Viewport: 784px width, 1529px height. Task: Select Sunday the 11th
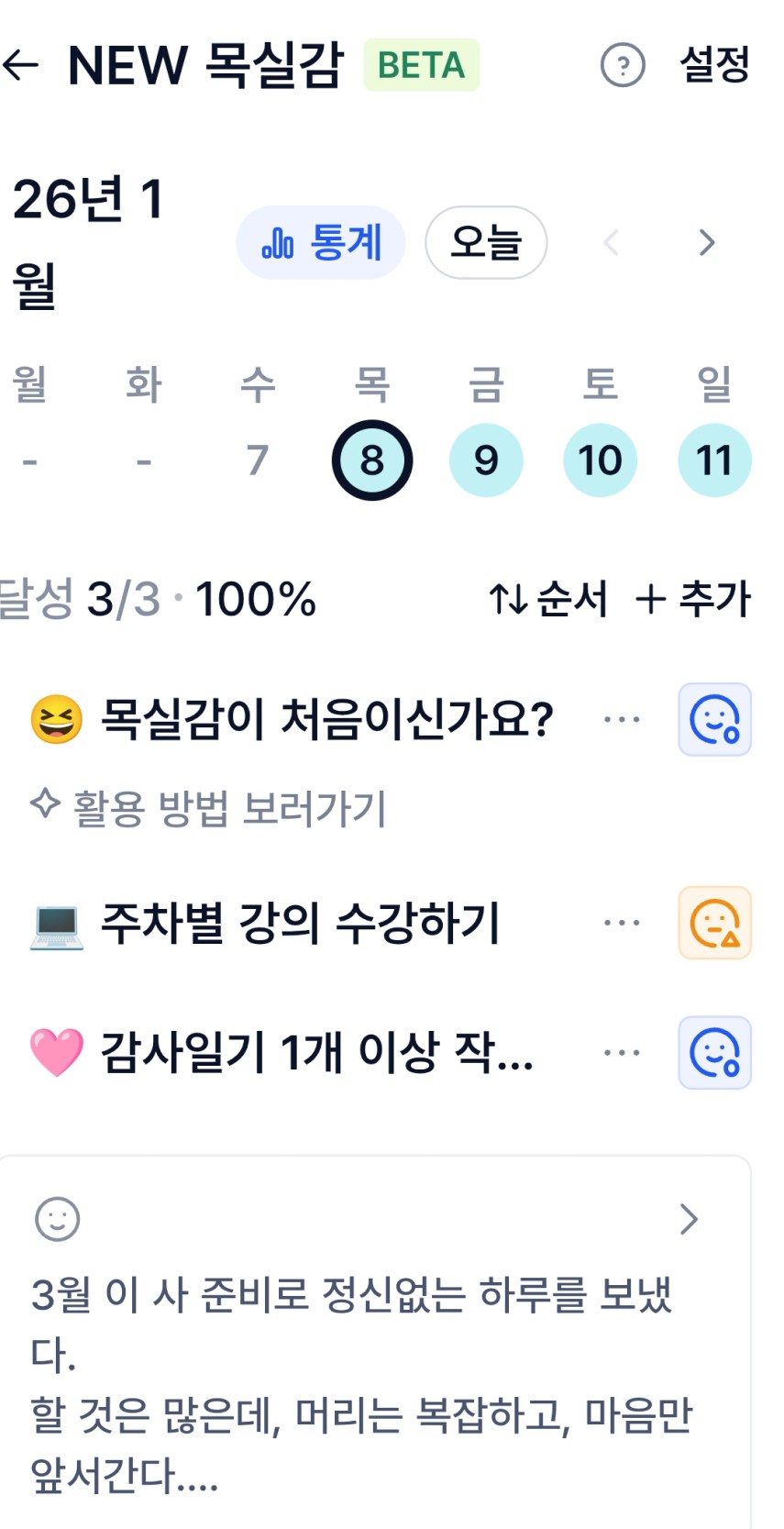tap(714, 460)
